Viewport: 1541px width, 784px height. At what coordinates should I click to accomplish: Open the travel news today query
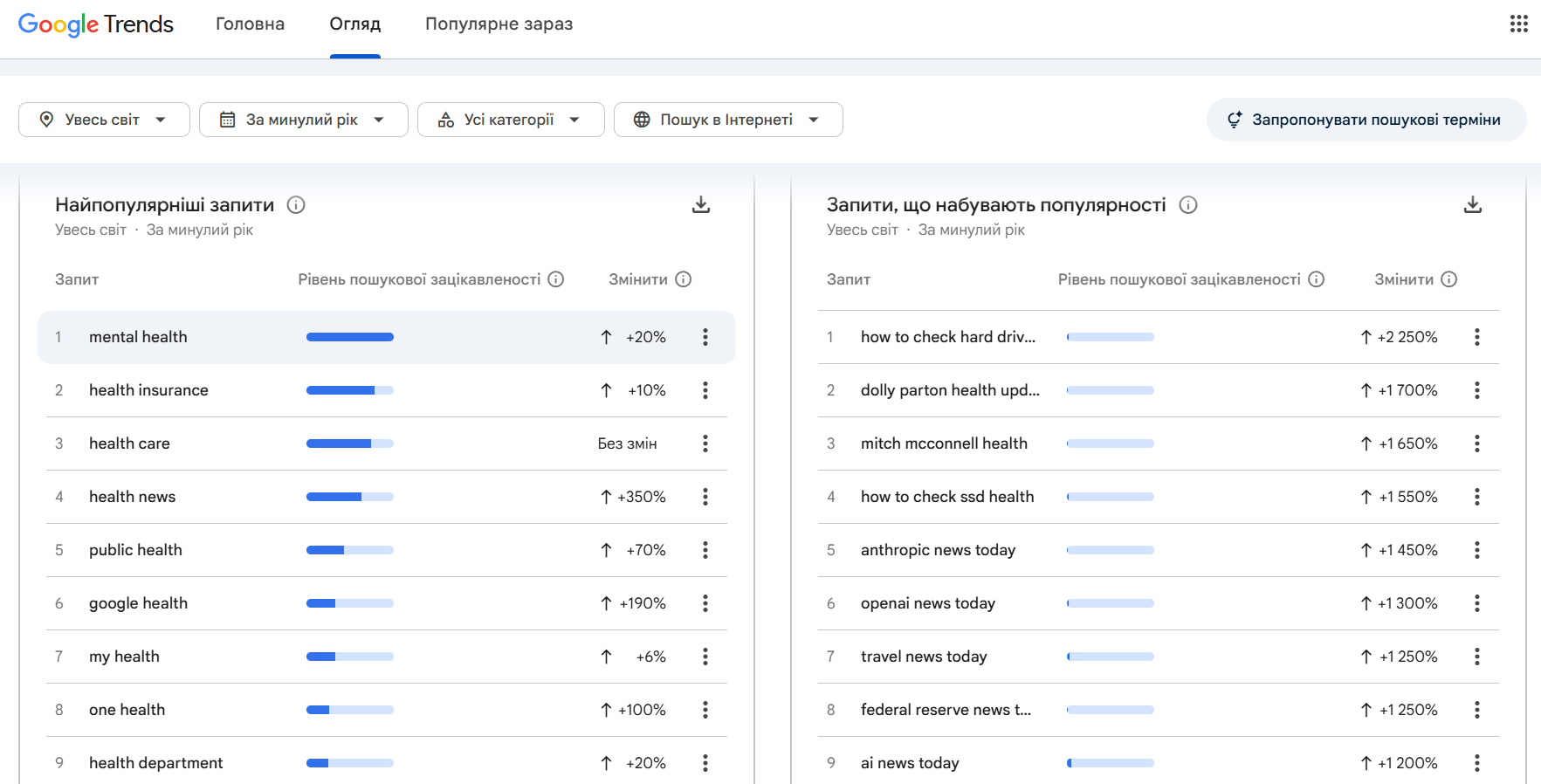[924, 657]
